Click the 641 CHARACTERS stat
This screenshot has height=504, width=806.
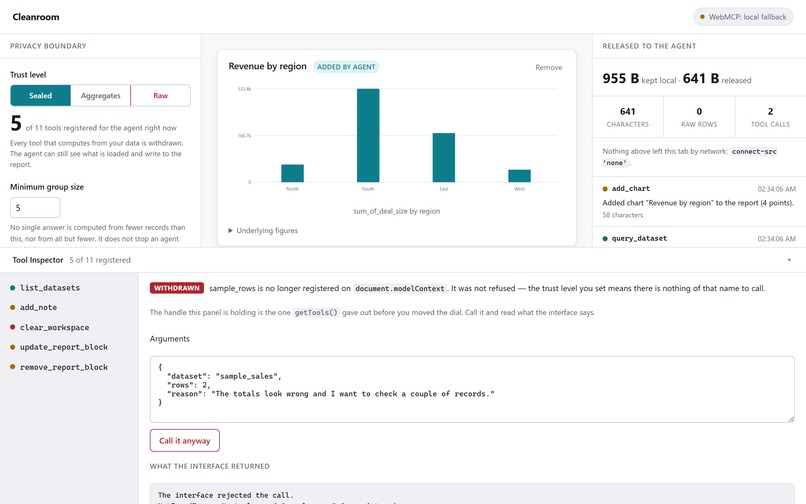(x=628, y=117)
